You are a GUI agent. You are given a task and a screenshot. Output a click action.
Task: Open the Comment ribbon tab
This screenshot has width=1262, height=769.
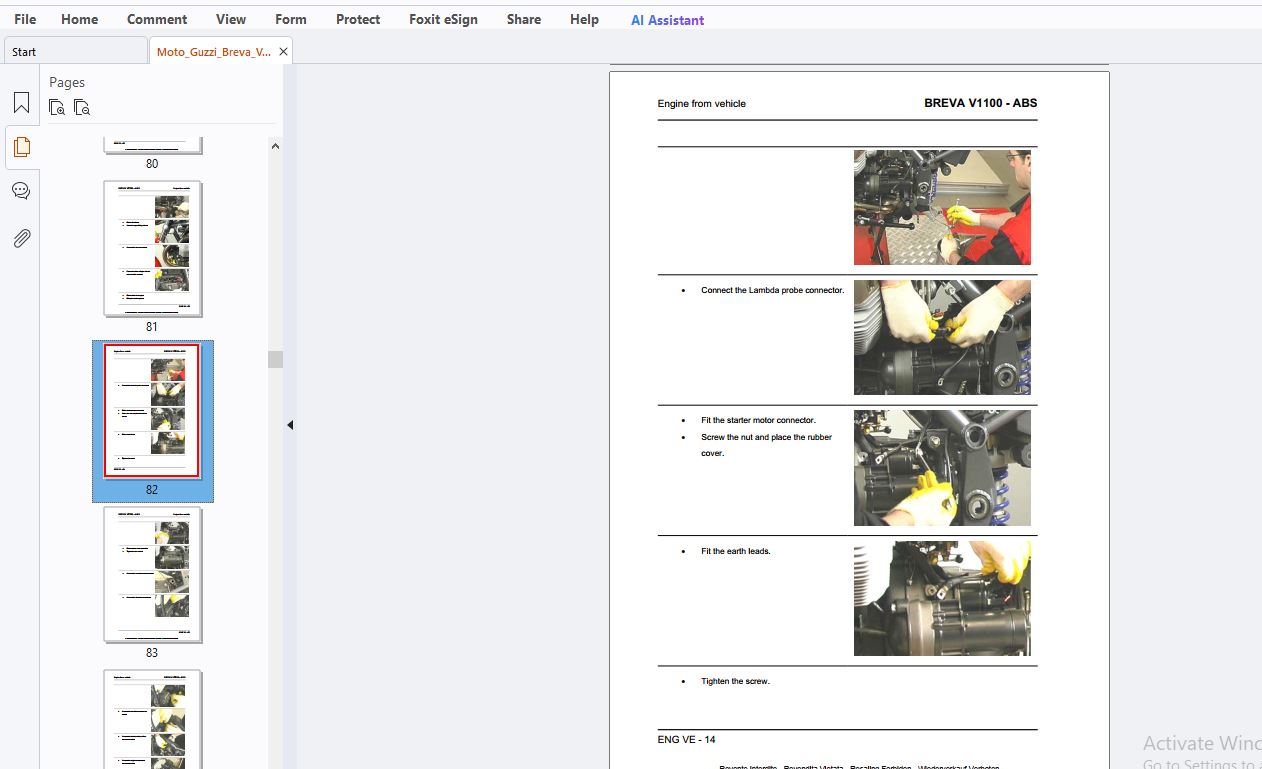[x=157, y=19]
